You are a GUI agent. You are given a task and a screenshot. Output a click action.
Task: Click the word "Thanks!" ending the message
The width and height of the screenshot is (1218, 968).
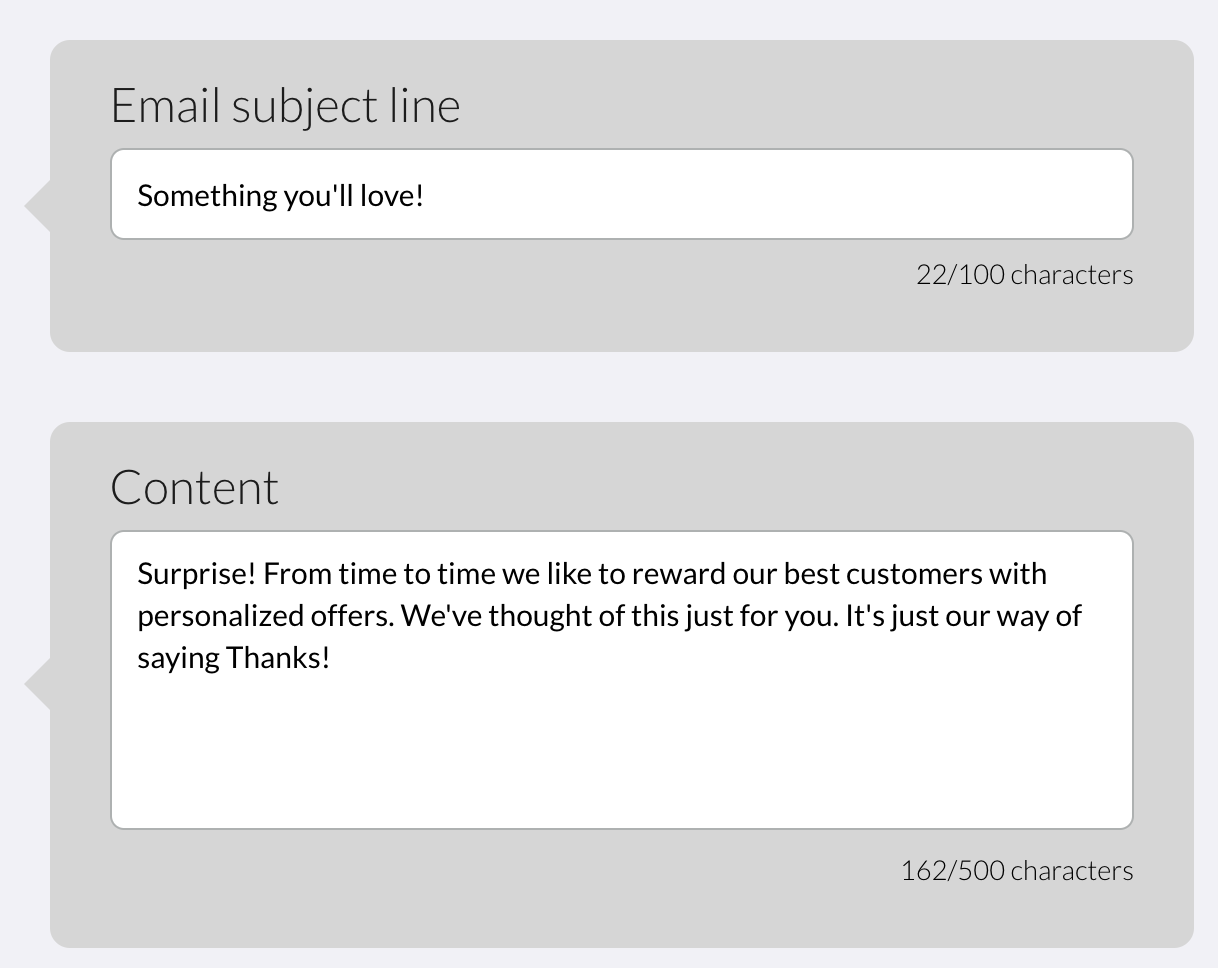point(277,658)
